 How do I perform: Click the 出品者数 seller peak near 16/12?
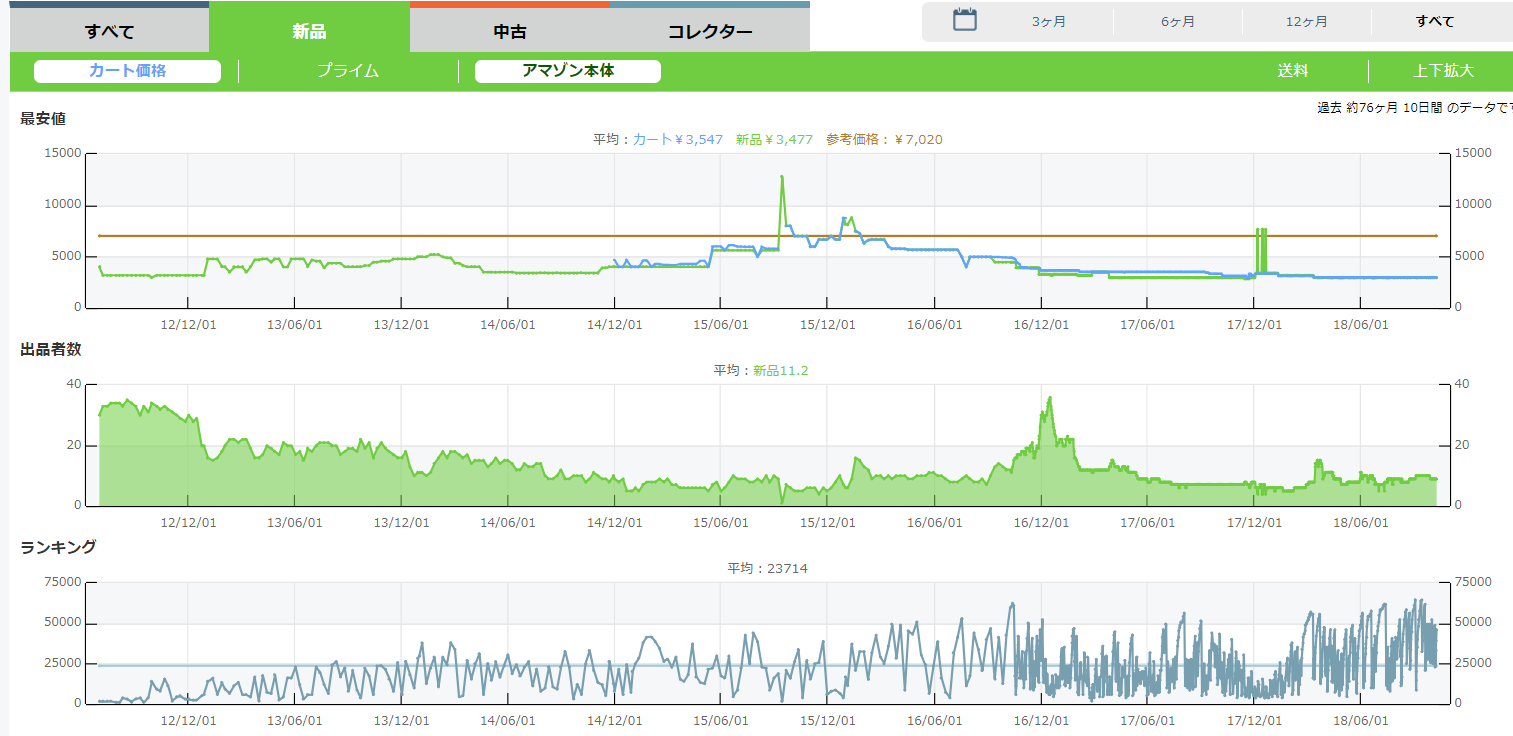pyautogui.click(x=1049, y=398)
